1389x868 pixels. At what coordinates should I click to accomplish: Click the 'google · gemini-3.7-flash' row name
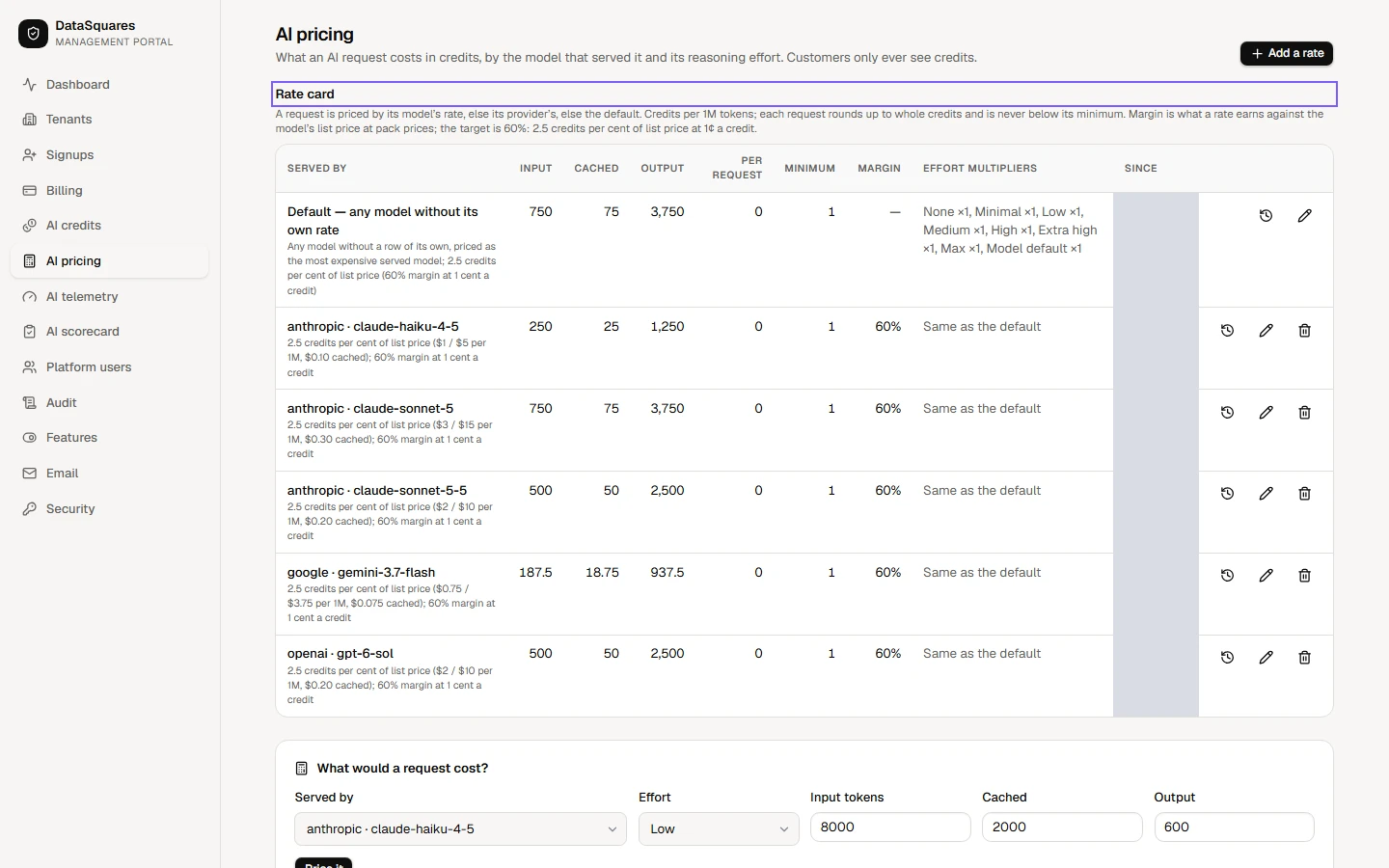click(361, 573)
